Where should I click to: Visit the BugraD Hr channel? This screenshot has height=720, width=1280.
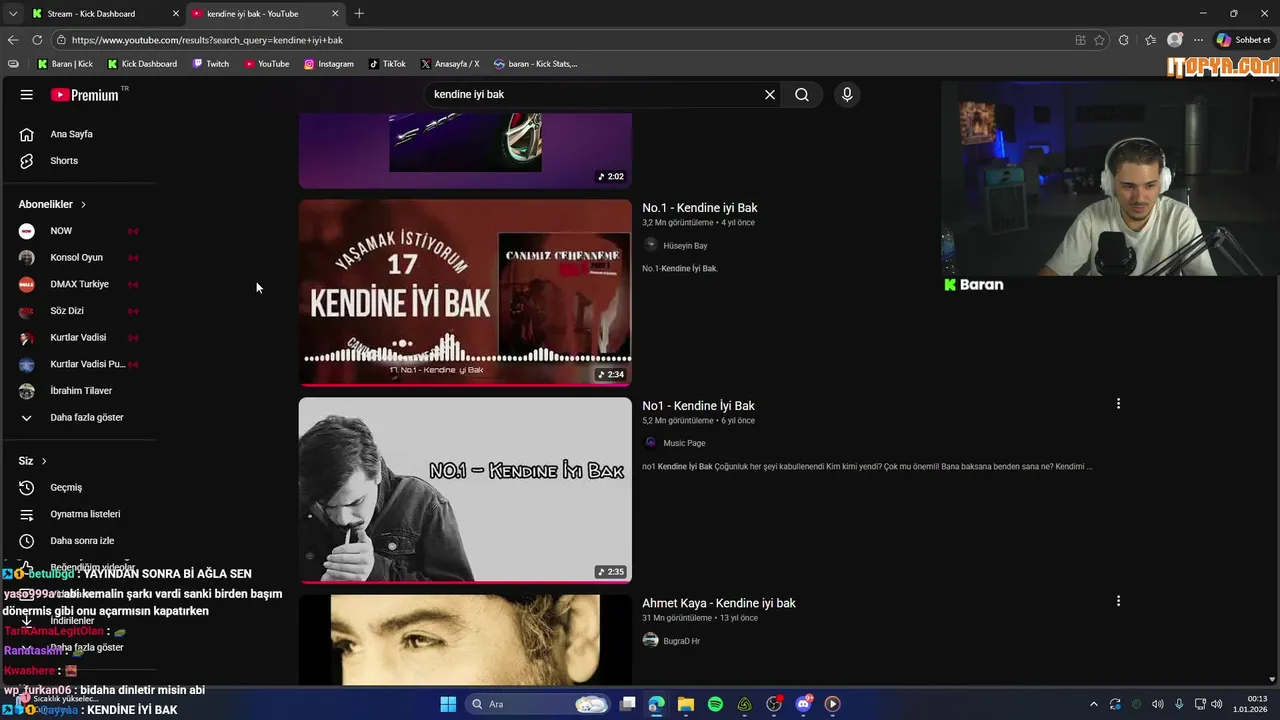click(x=681, y=641)
